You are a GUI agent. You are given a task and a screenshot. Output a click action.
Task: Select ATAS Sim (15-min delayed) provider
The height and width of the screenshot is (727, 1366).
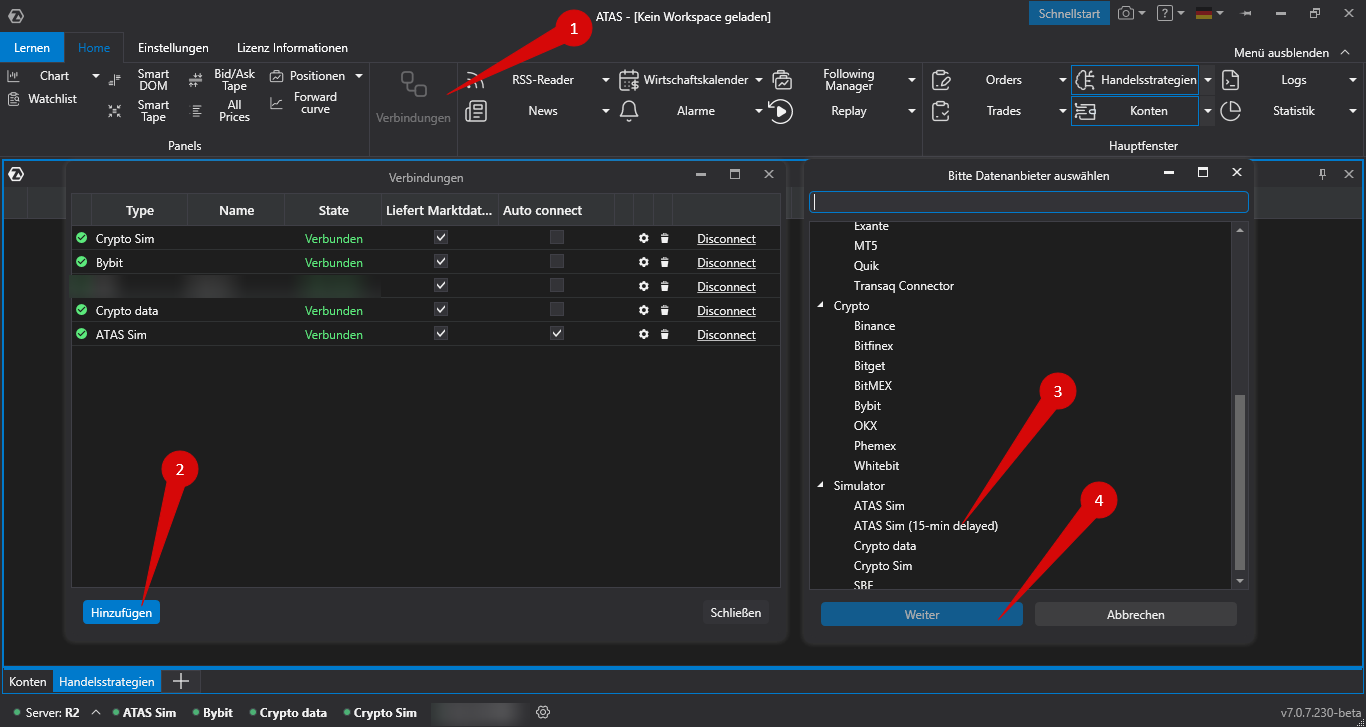pos(926,526)
